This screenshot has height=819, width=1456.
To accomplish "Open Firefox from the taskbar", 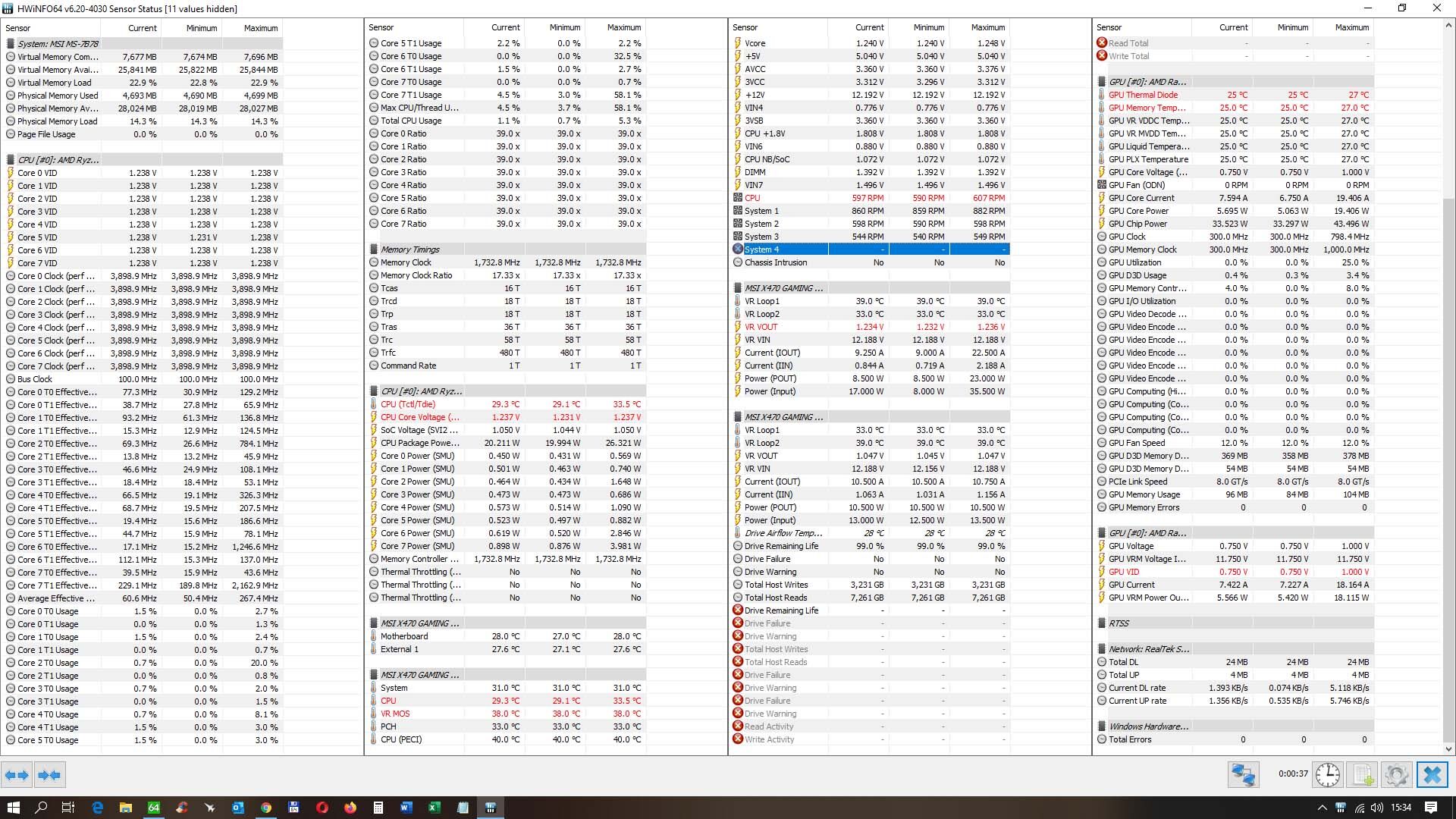I will (x=350, y=808).
